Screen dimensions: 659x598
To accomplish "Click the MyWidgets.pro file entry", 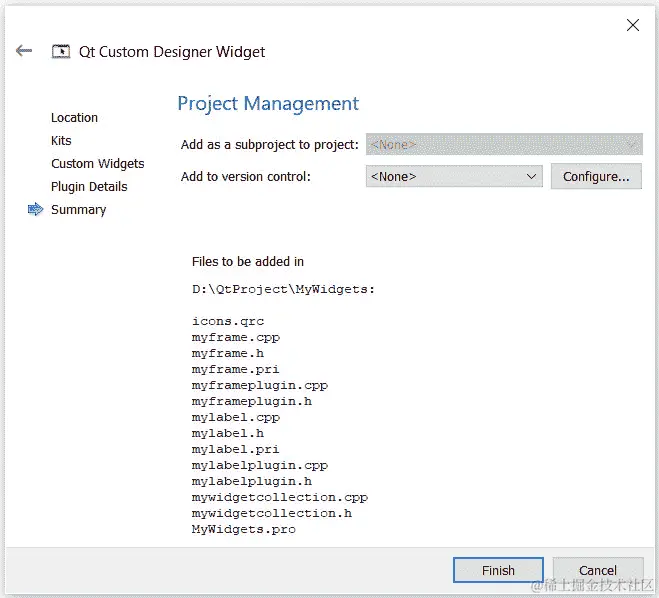I will (x=244, y=530).
